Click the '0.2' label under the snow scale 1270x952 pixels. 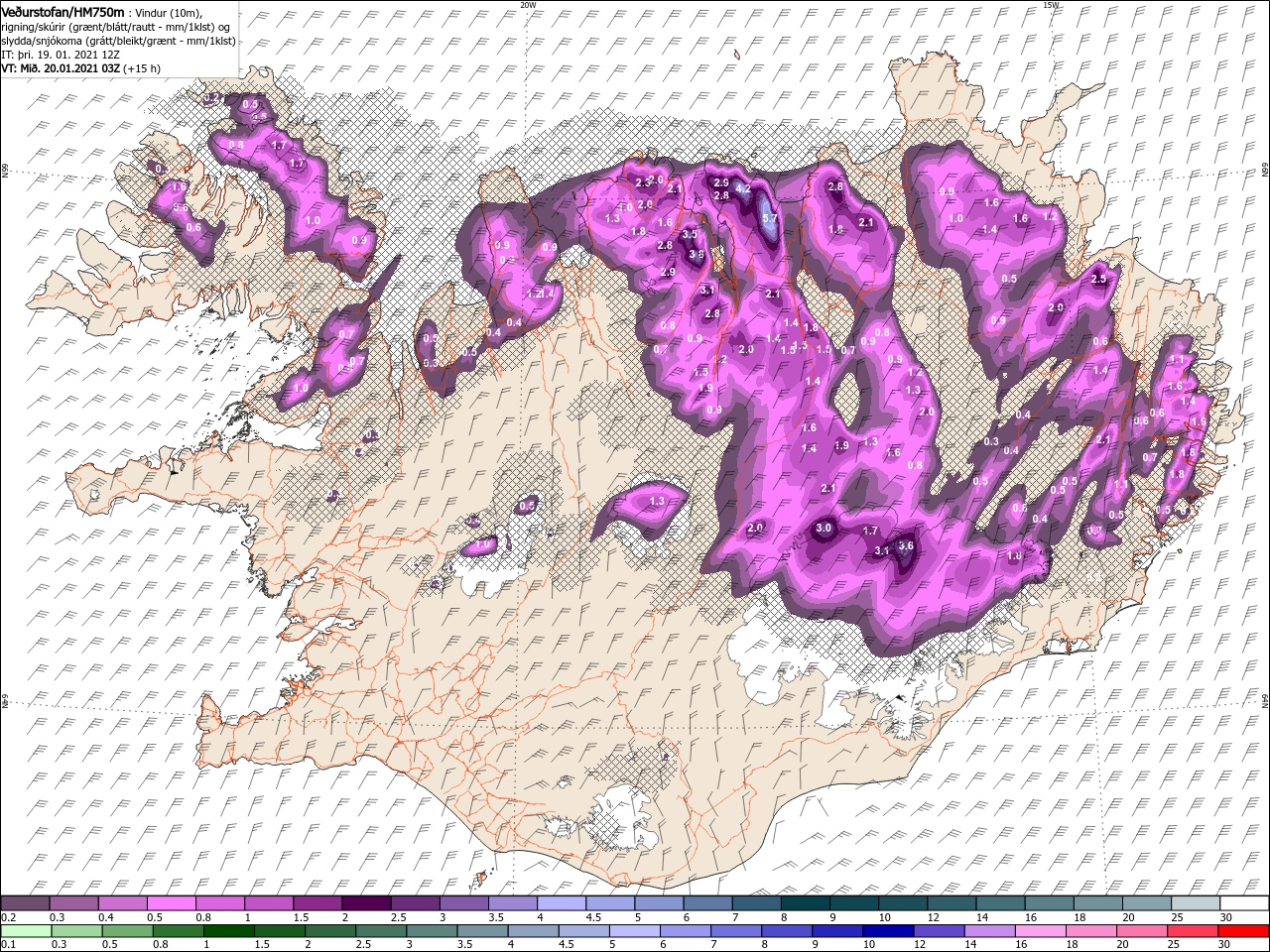tap(8, 917)
